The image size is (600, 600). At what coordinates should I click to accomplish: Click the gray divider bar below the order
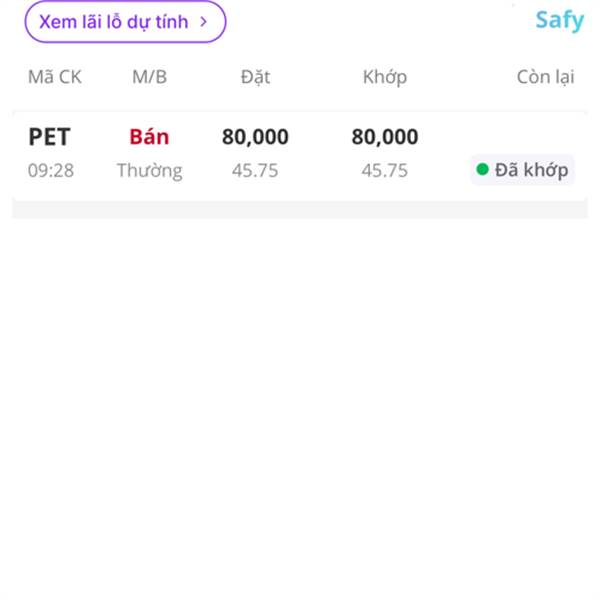point(300,209)
